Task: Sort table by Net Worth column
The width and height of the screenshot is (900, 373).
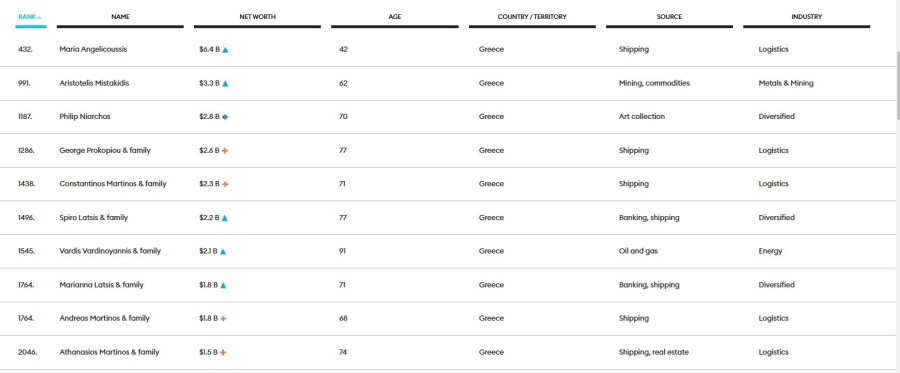Action: point(257,17)
